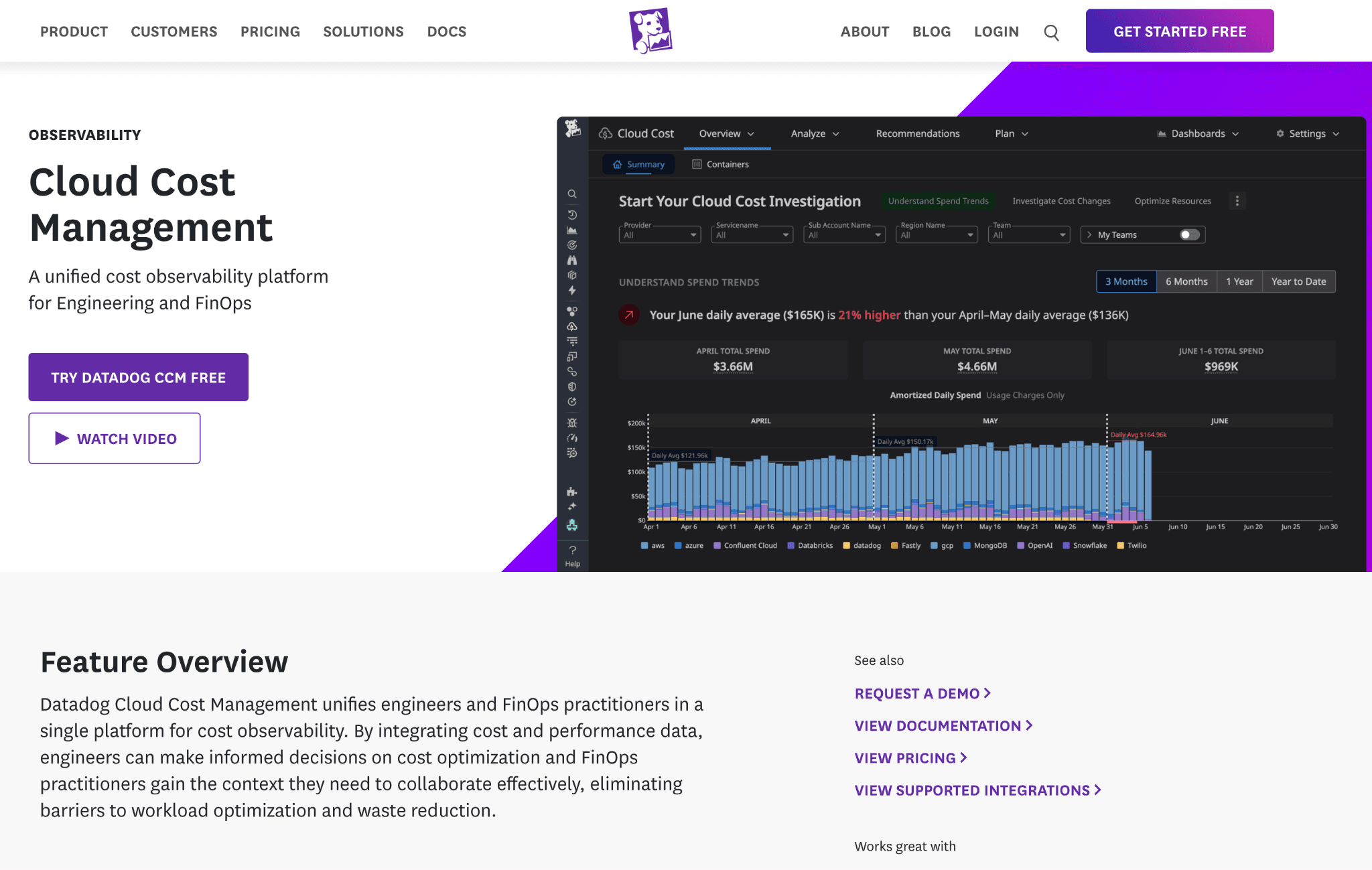Open the Solutions menu in the site navigation

[x=363, y=31]
